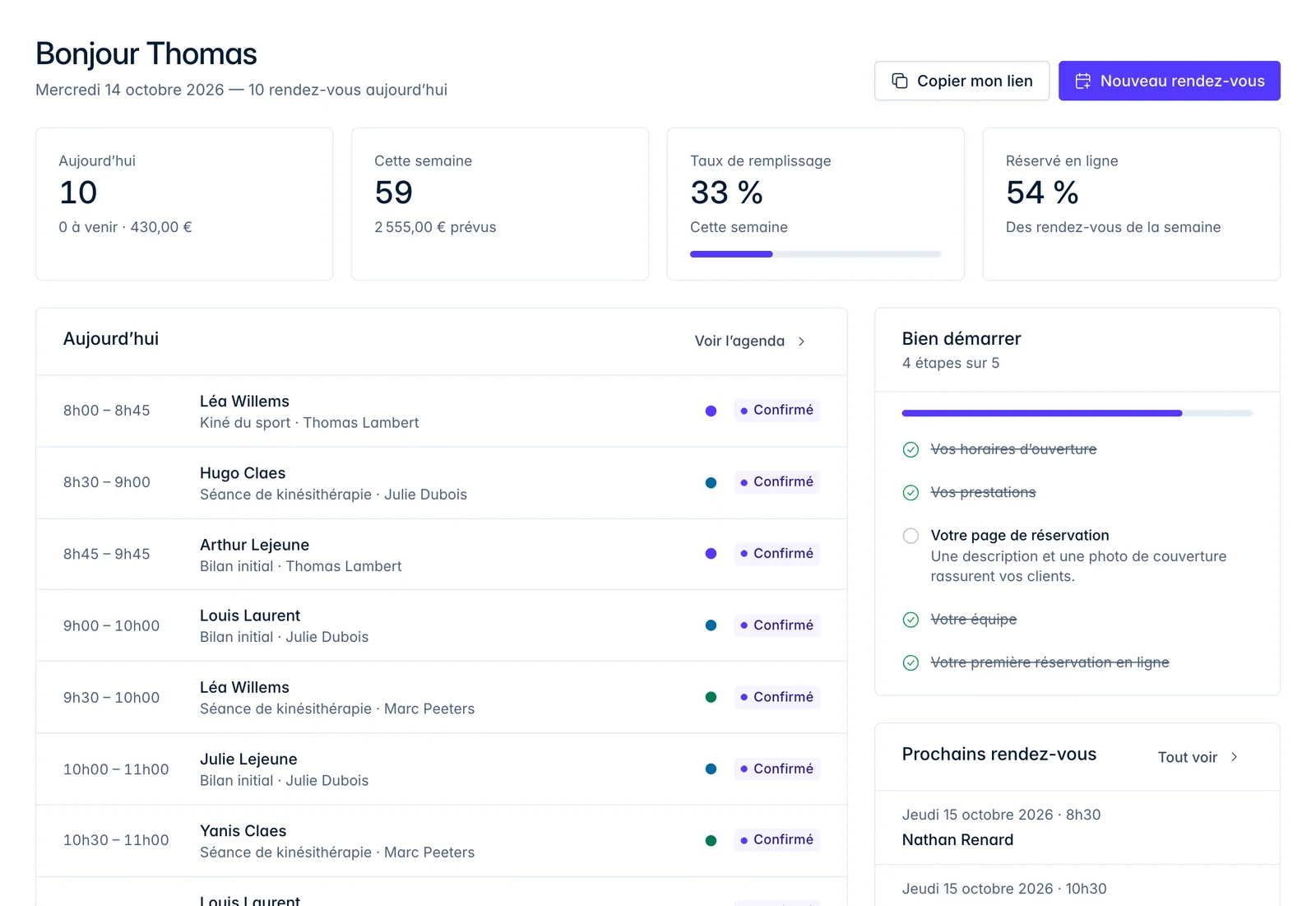The width and height of the screenshot is (1316, 906).
Task: Check the Votre page de réservation circle
Action: (x=911, y=536)
